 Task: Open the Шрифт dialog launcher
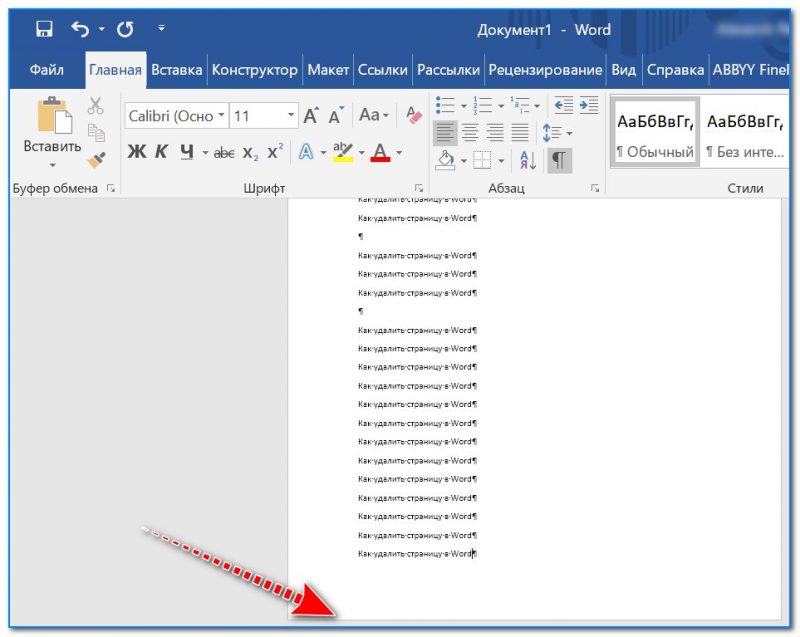419,188
